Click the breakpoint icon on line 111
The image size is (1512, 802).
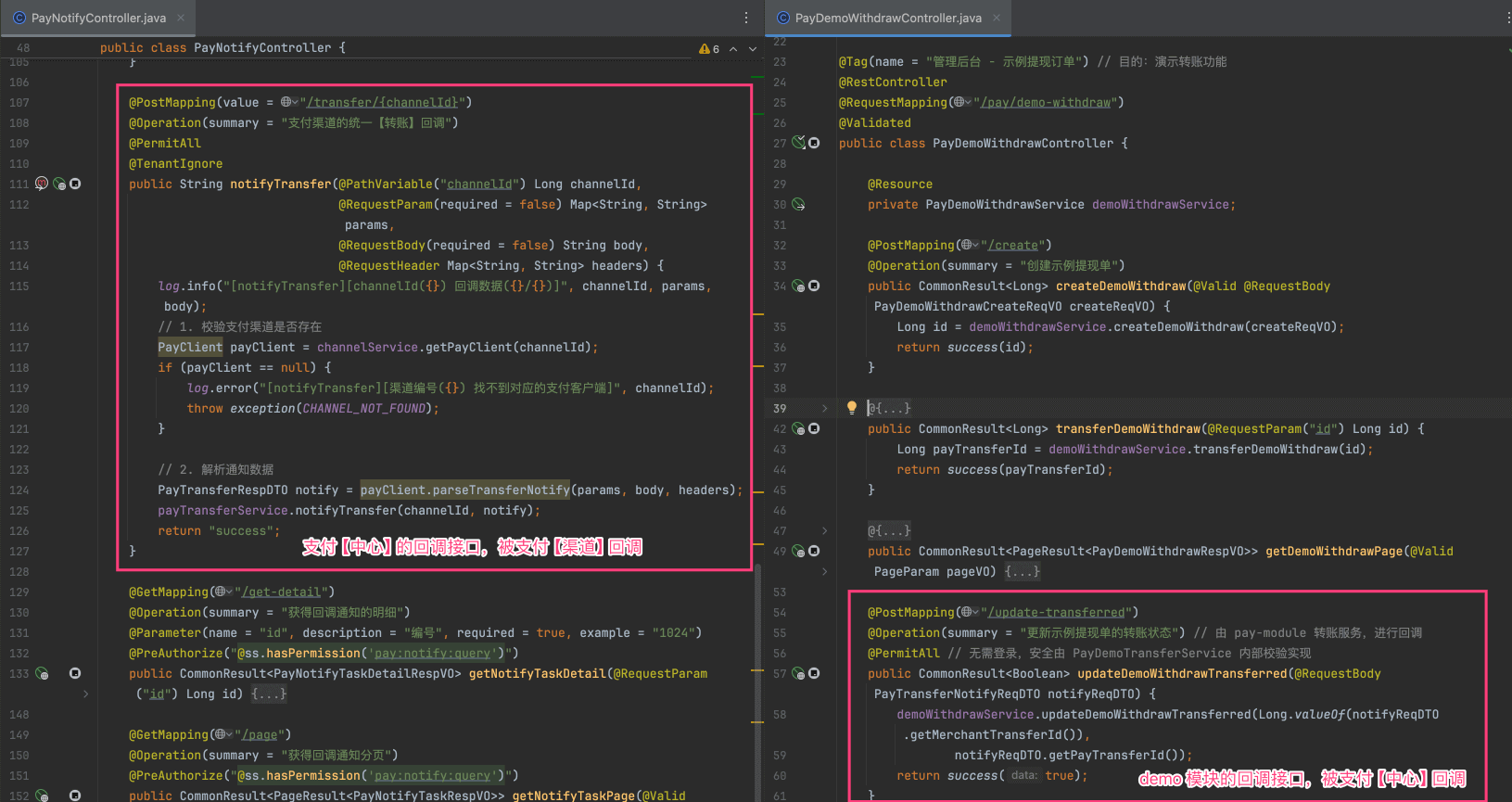click(x=42, y=184)
